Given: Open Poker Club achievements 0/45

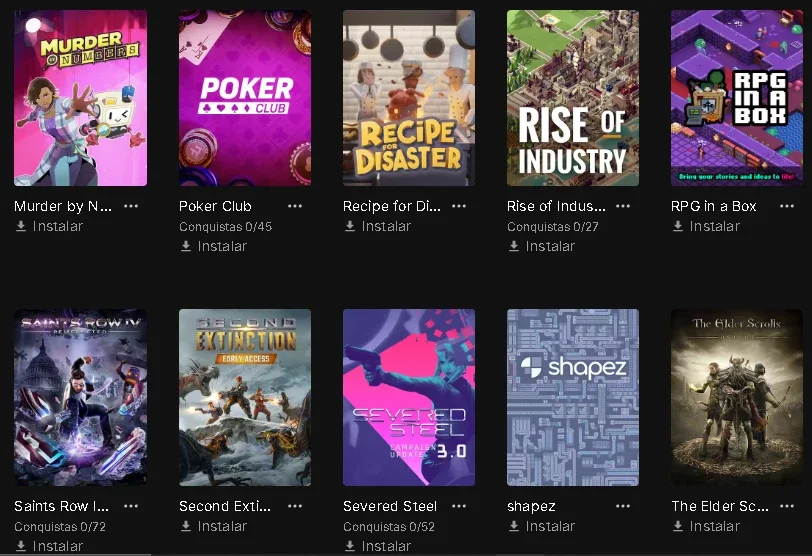Looking at the screenshot, I should tap(225, 227).
